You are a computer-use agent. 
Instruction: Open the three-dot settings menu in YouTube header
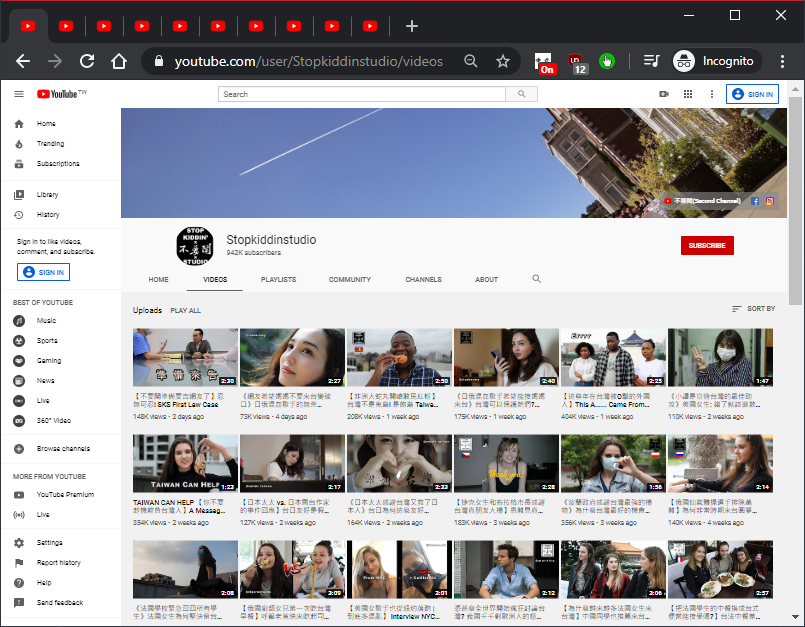click(x=712, y=94)
